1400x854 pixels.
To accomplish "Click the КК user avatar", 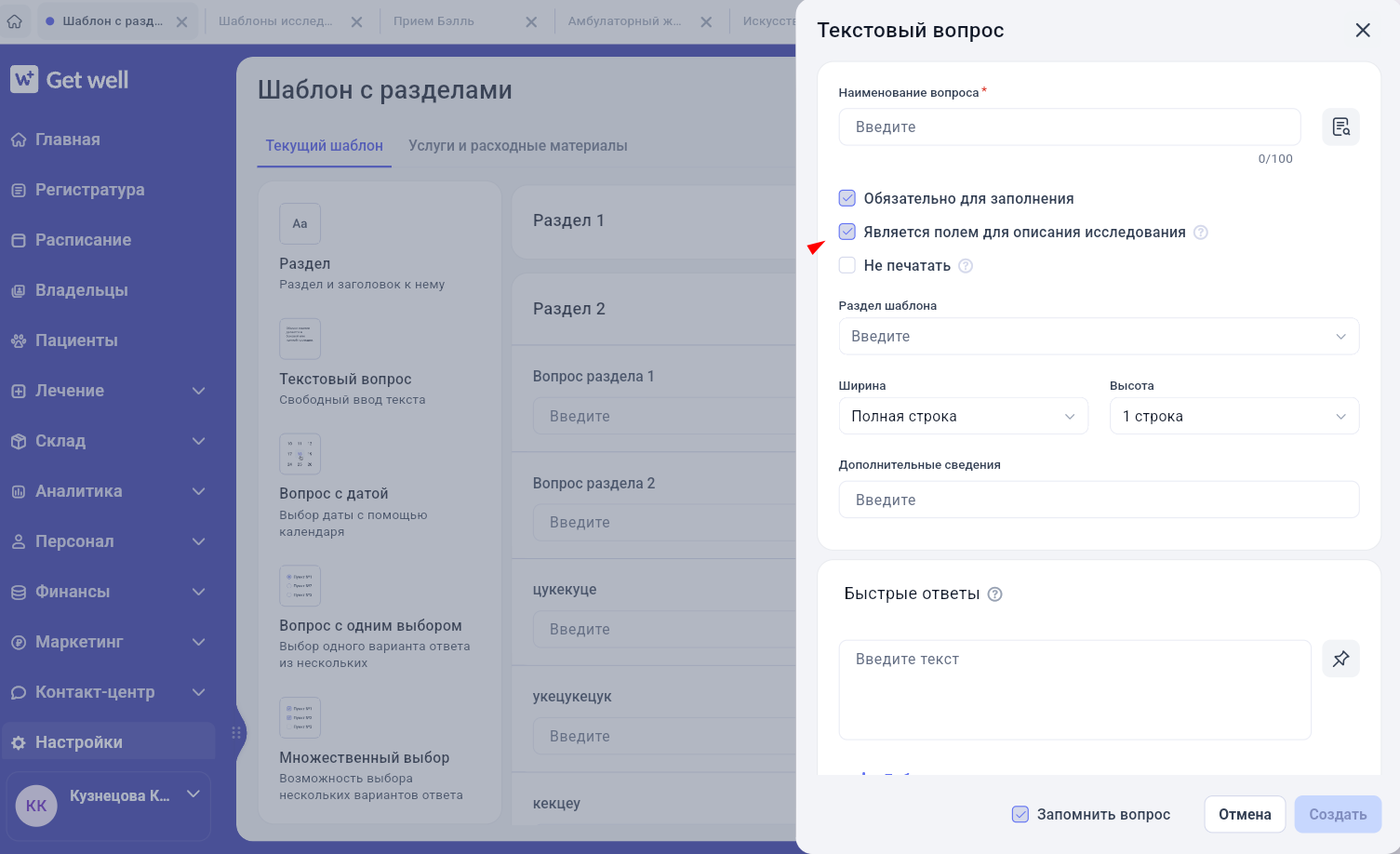I will tap(36, 806).
